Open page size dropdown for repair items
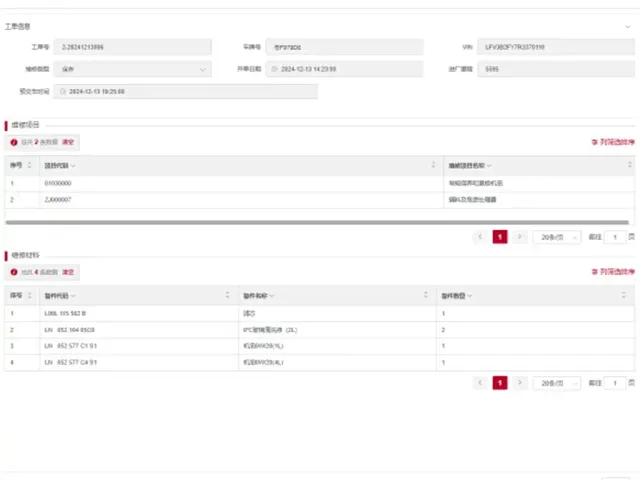 click(x=557, y=237)
